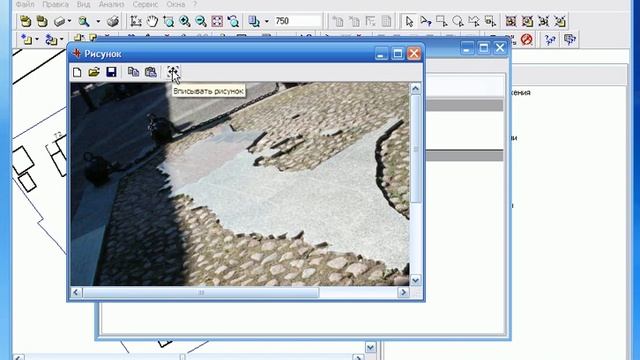Click the cobblestone picture in Рисунок window
The height and width of the screenshot is (360, 640).
[240, 184]
